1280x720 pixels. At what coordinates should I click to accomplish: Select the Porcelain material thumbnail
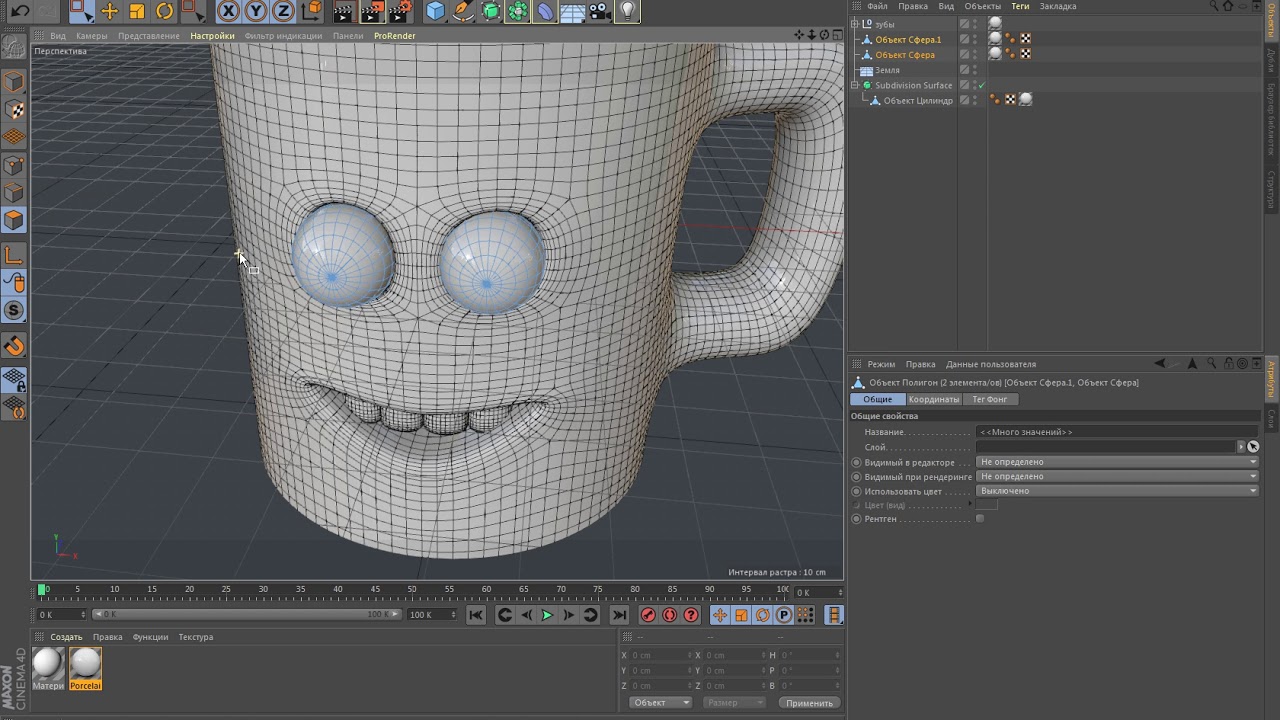pyautogui.click(x=85, y=664)
